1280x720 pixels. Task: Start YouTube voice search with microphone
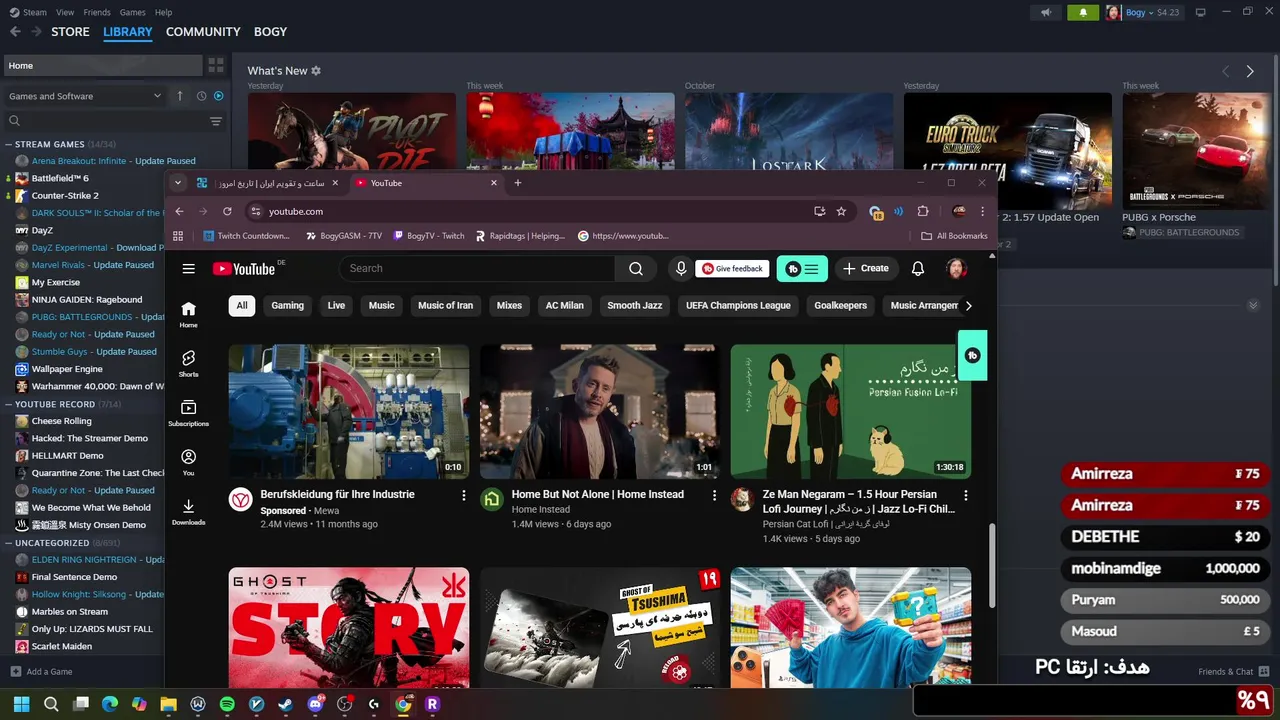pos(681,268)
